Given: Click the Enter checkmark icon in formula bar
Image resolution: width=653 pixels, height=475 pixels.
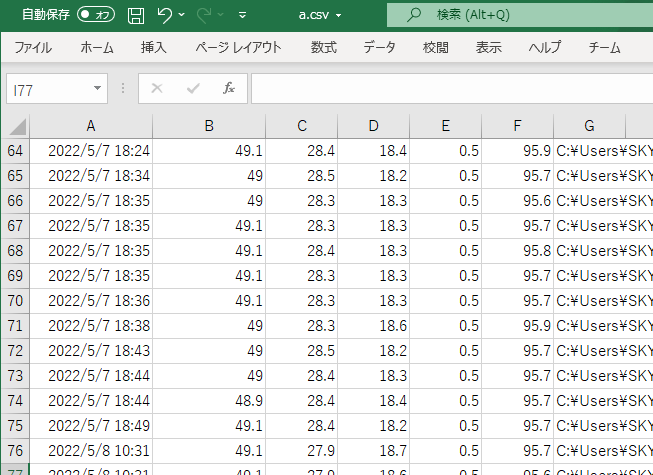Looking at the screenshot, I should pos(193,88).
